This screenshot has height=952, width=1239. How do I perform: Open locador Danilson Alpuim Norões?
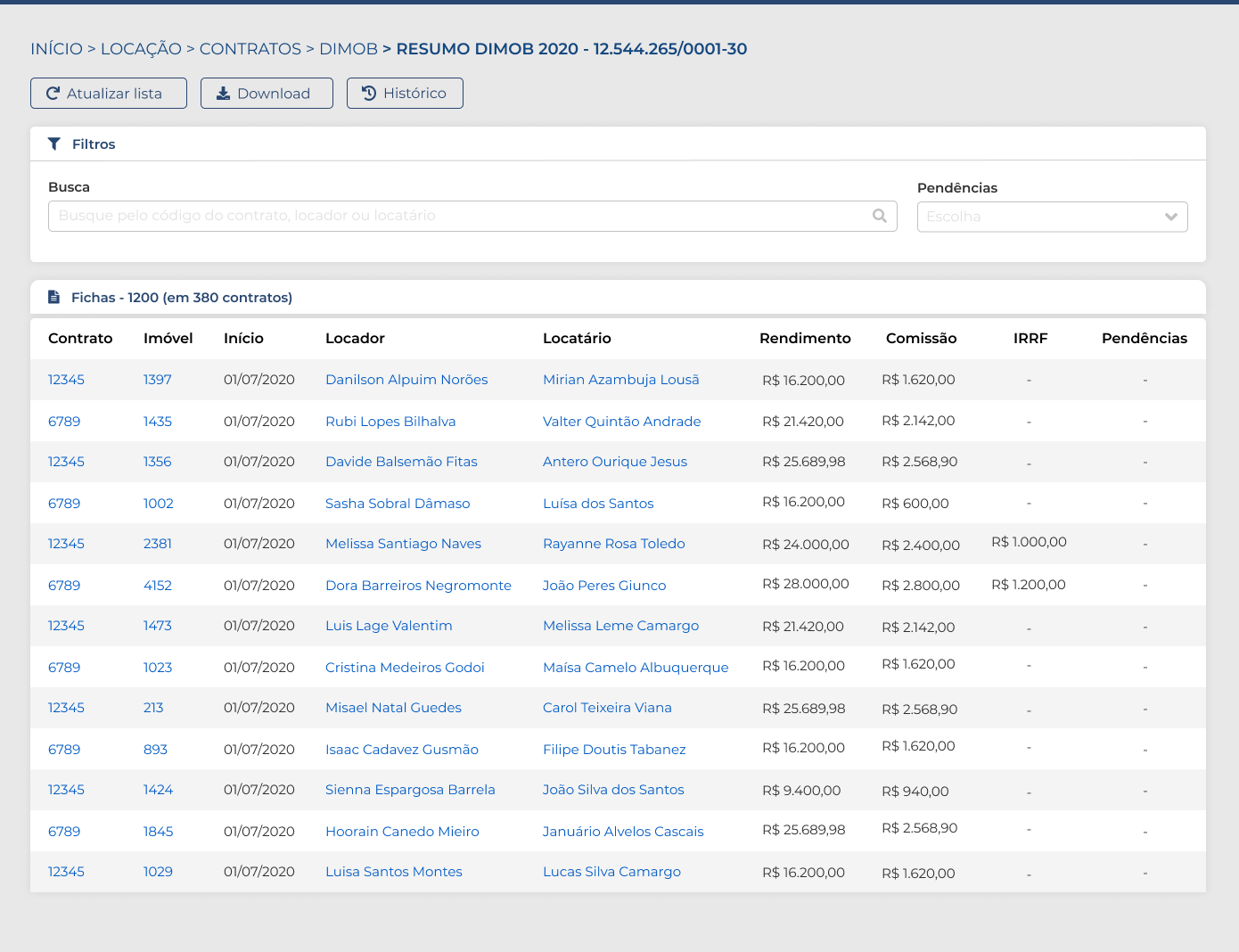click(x=406, y=380)
